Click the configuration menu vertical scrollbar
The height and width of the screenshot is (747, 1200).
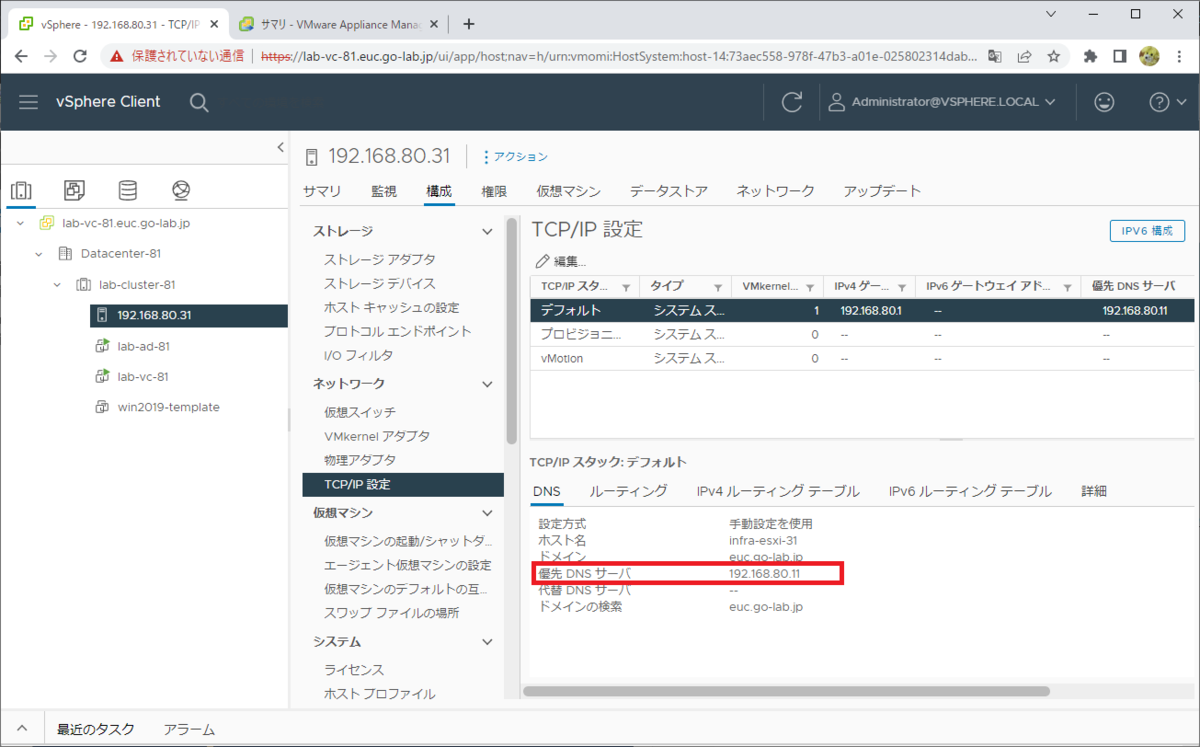[x=512, y=330]
